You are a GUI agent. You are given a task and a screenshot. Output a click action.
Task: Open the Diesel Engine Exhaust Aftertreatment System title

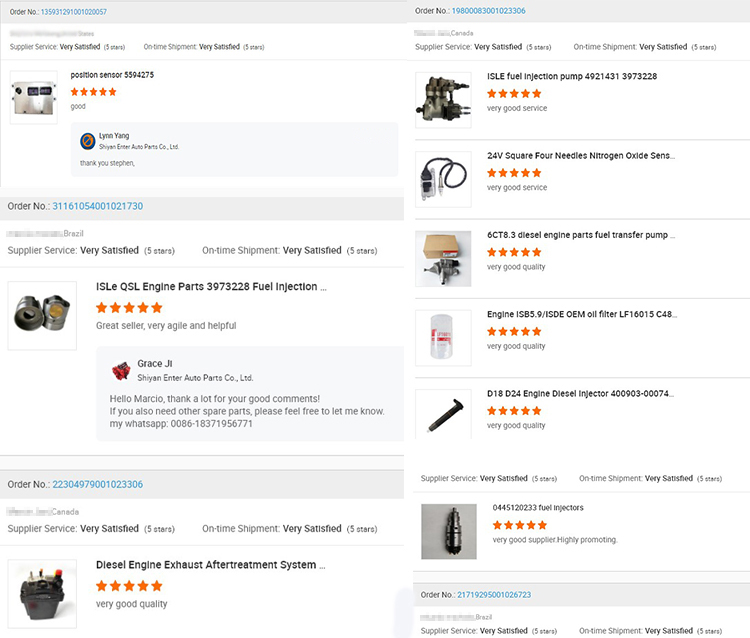point(206,565)
